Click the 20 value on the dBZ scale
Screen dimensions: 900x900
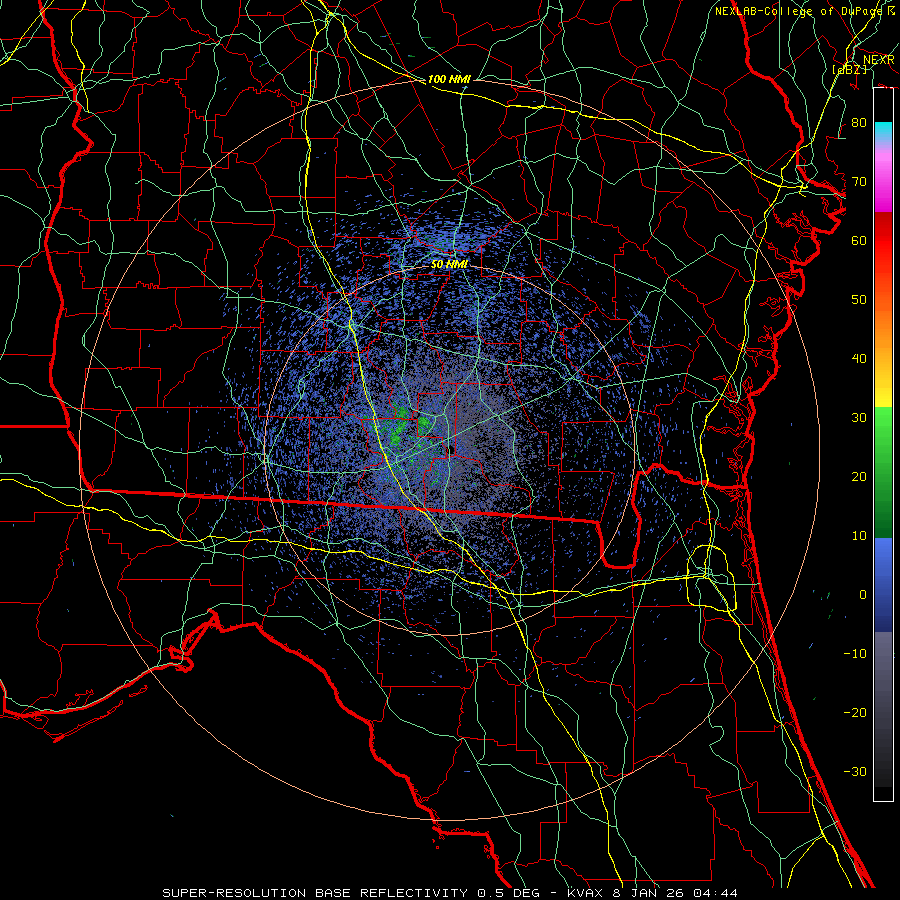pyautogui.click(x=859, y=477)
